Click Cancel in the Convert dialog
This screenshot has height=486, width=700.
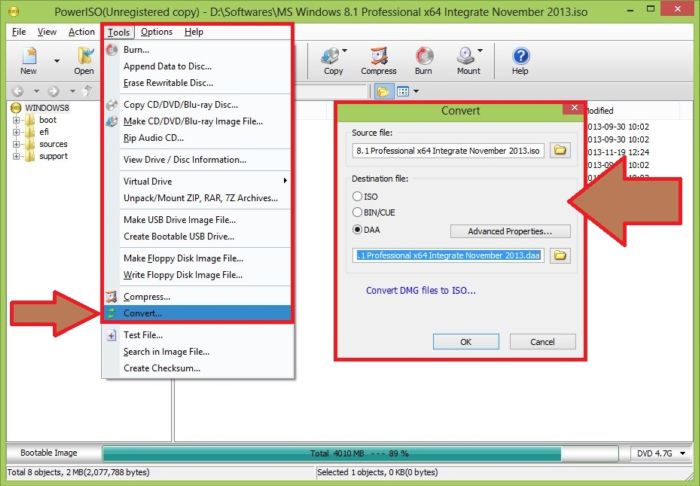coord(542,342)
